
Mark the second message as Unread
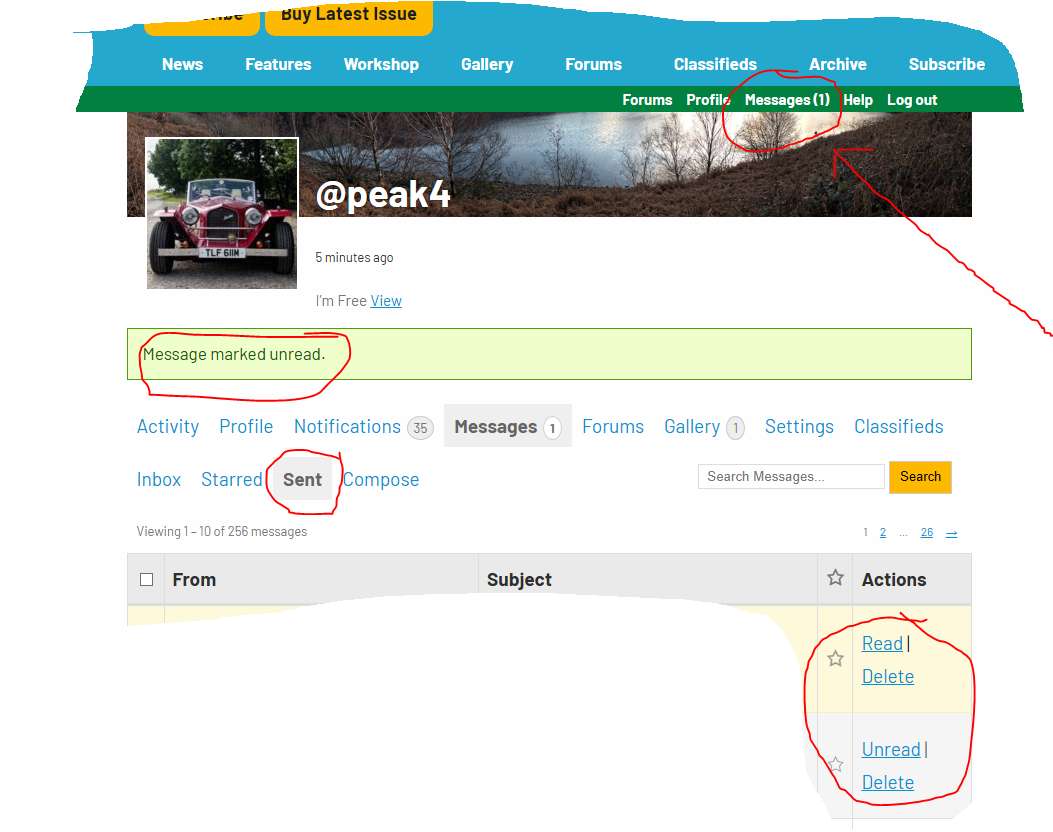(x=891, y=749)
